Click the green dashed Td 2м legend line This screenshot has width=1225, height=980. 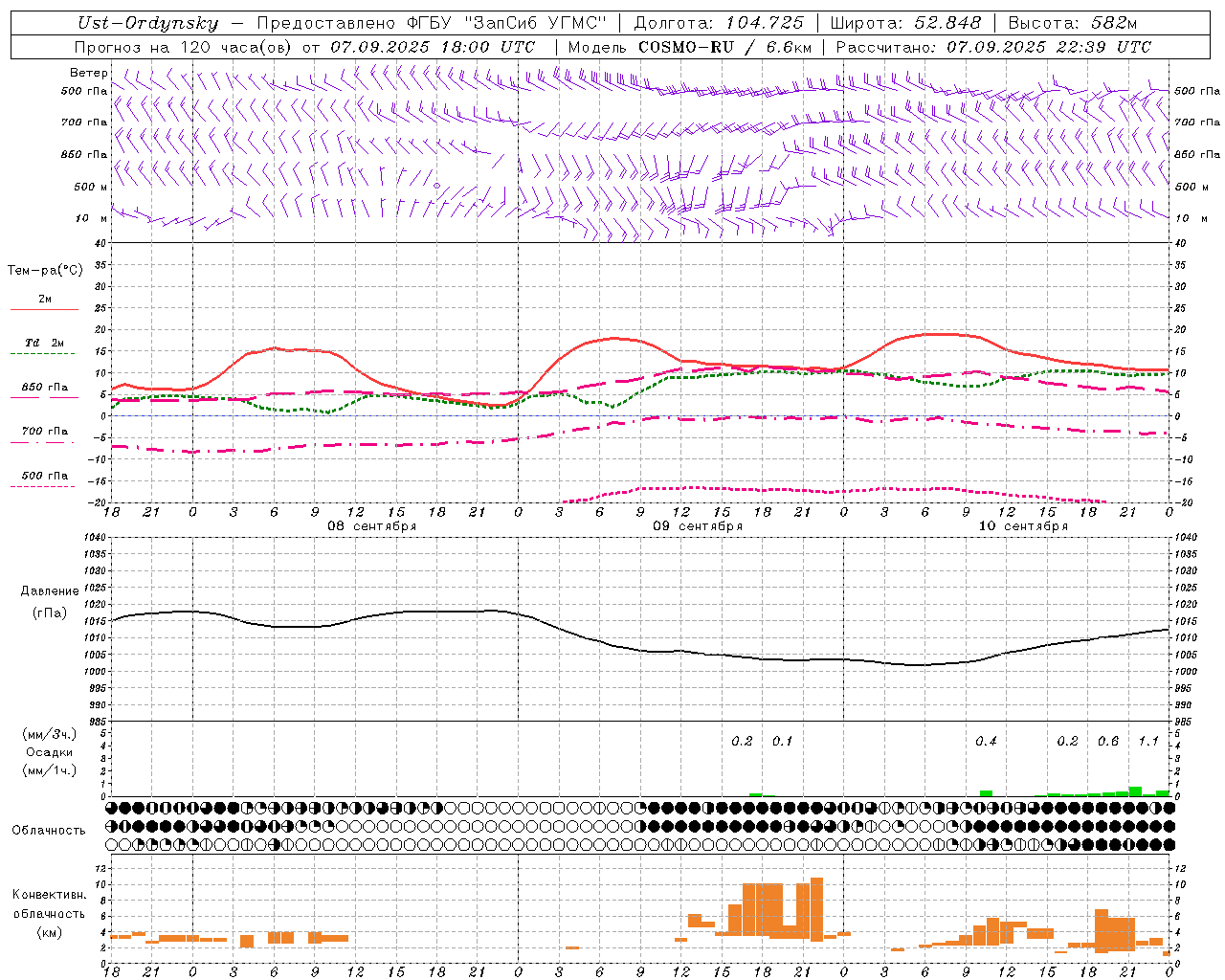click(42, 354)
